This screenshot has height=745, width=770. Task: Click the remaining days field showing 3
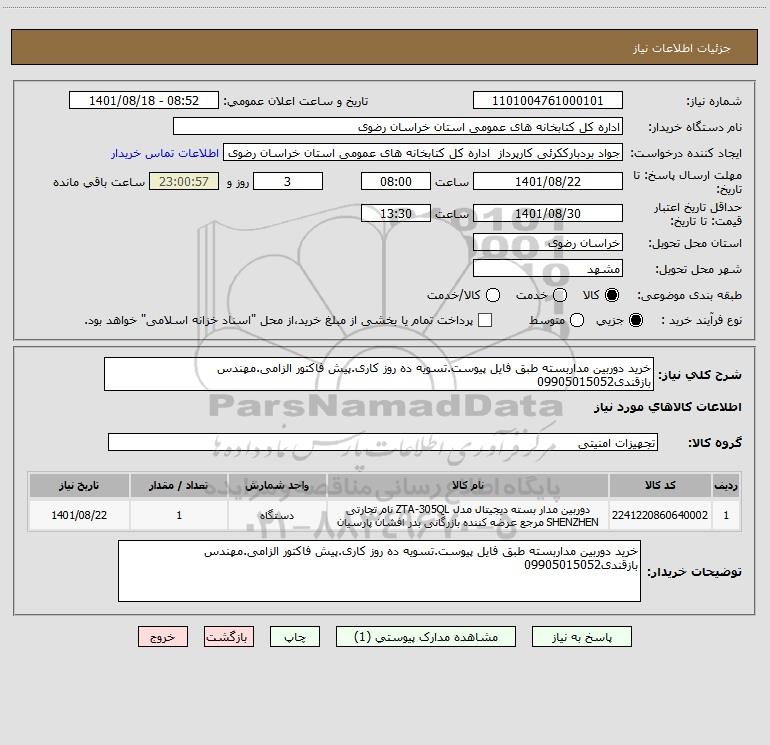point(288,181)
